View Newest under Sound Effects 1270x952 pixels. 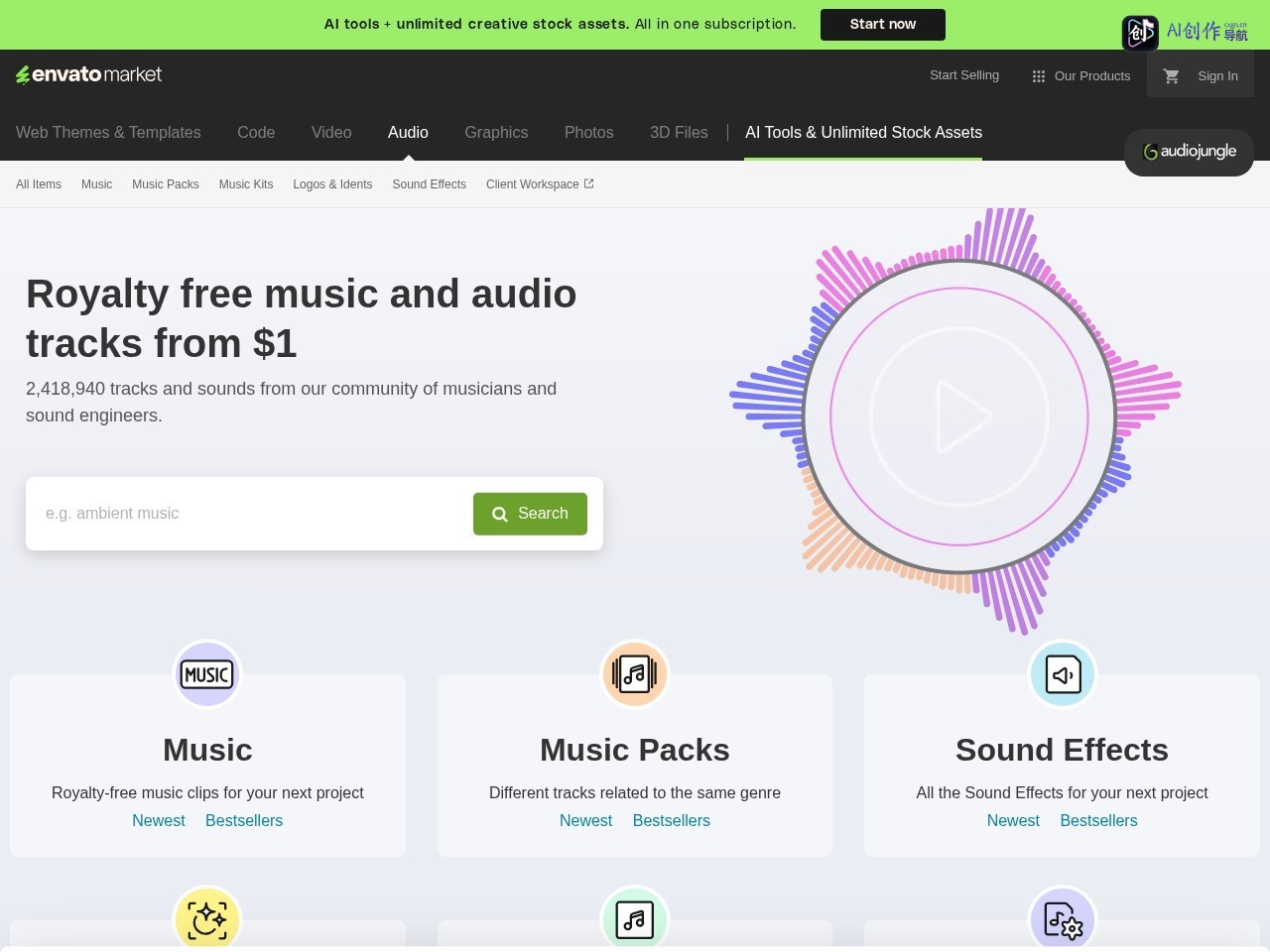1013,821
